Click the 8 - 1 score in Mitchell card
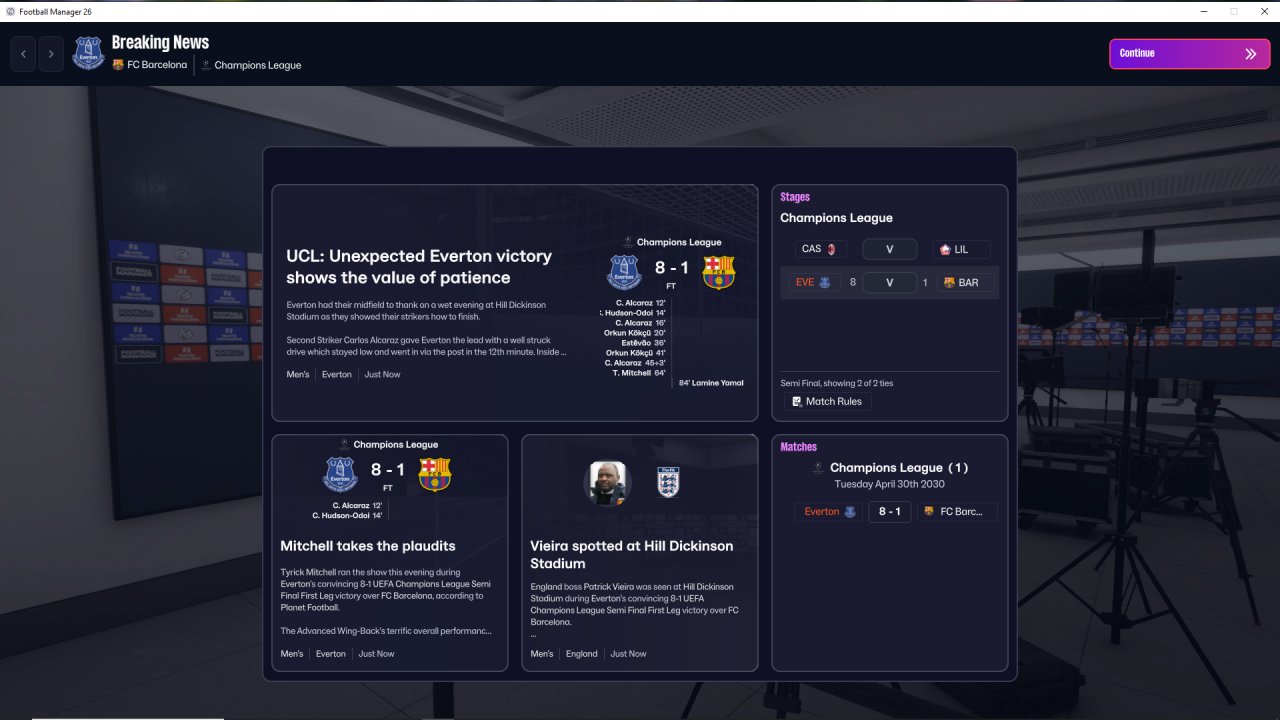The width and height of the screenshot is (1280, 720). tap(388, 470)
